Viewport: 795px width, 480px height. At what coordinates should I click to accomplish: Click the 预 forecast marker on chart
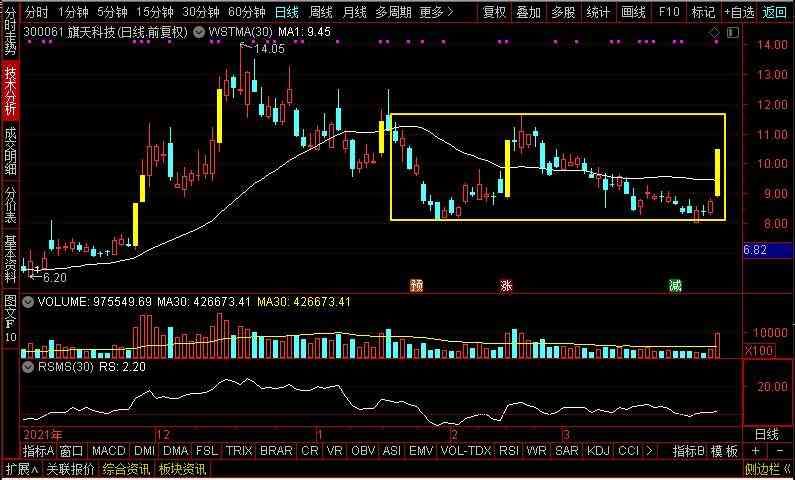415,285
